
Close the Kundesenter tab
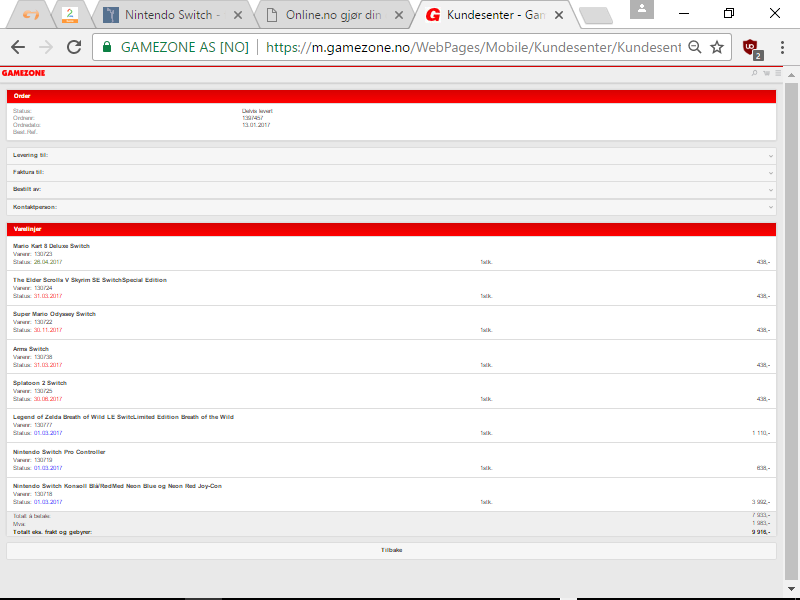tap(559, 15)
